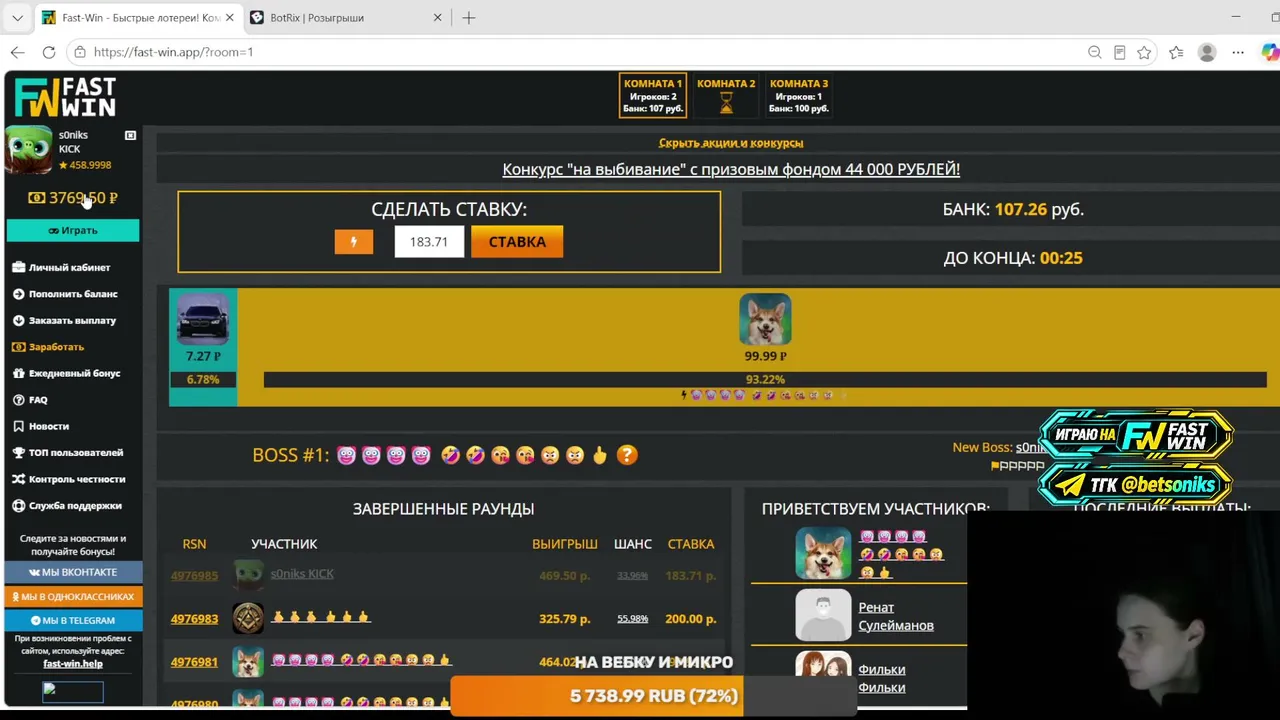Click the small icon beside the s0niks username
This screenshot has height=720, width=1280.
[x=130, y=135]
